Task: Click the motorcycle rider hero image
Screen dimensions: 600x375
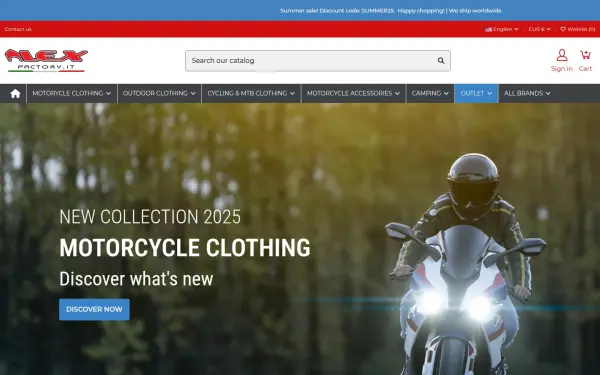Action: pyautogui.click(x=465, y=264)
